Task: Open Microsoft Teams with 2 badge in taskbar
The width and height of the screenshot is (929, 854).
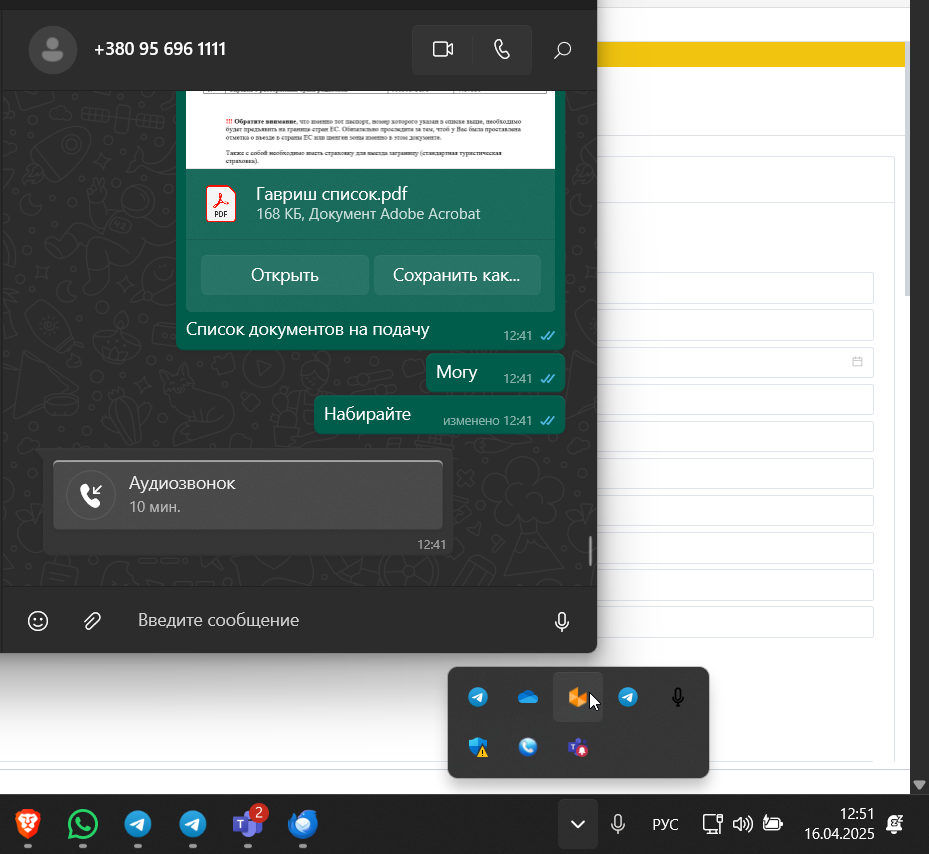Action: (x=248, y=823)
